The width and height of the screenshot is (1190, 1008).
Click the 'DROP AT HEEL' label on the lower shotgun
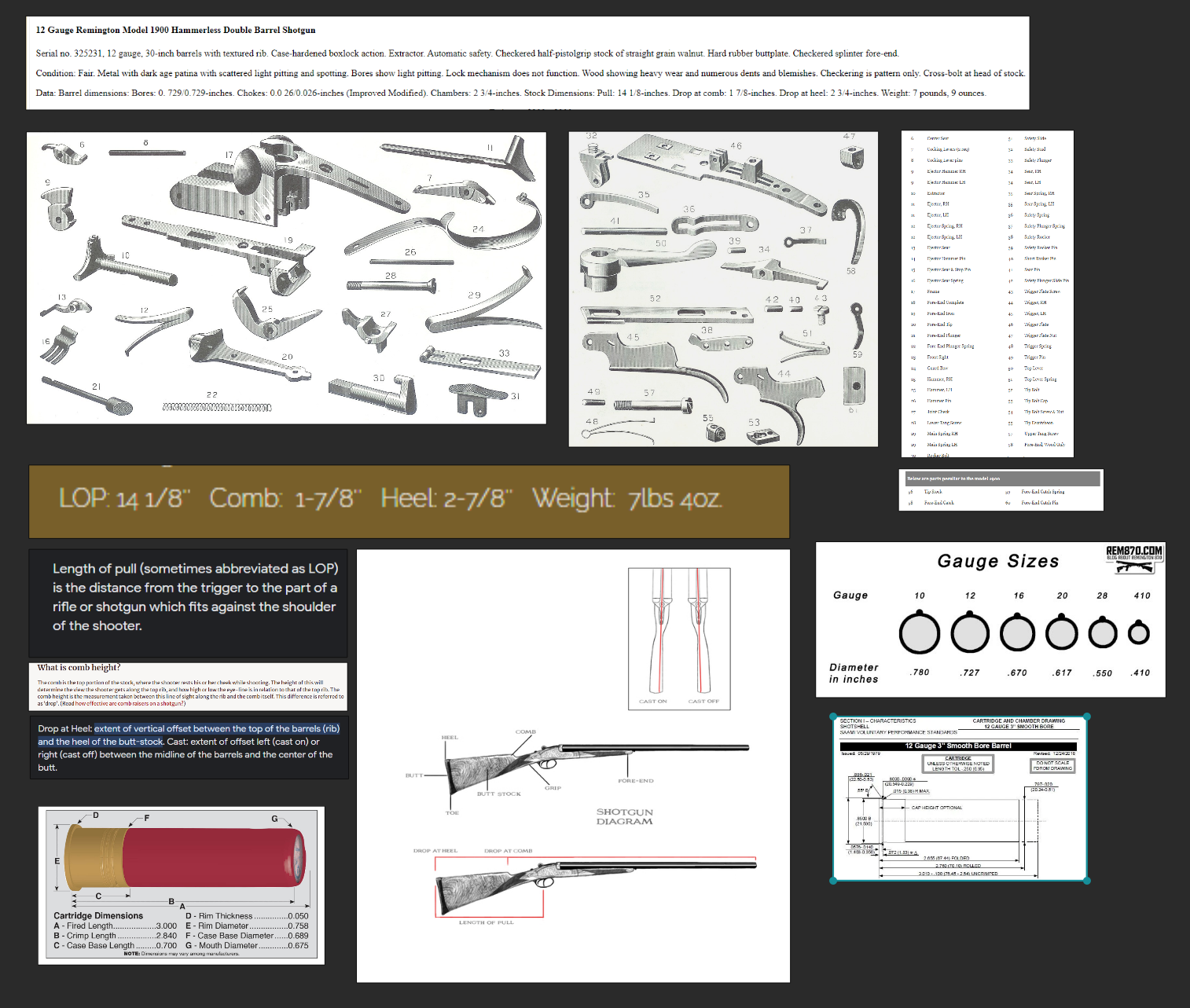(x=435, y=851)
